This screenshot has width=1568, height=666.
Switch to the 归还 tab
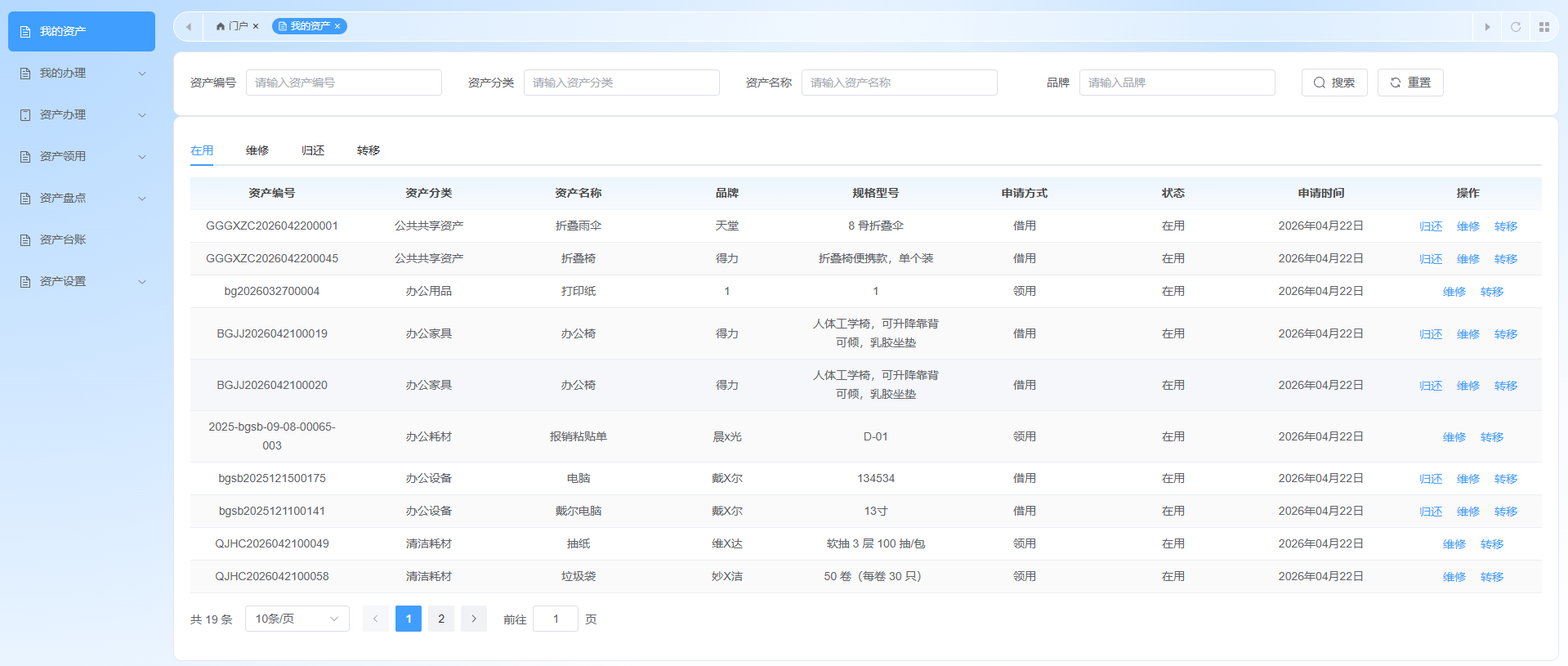[313, 150]
